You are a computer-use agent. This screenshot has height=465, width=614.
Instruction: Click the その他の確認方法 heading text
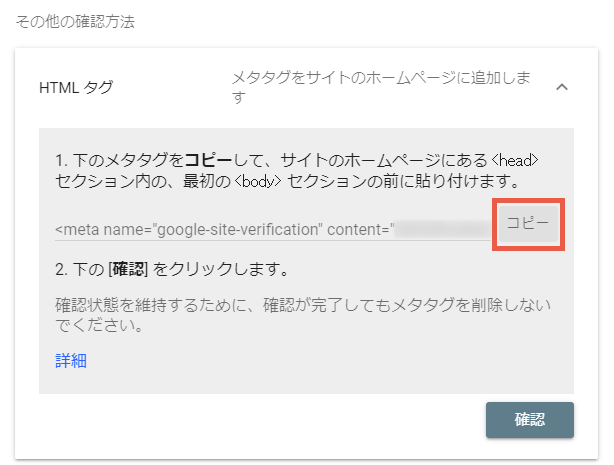[x=75, y=22]
